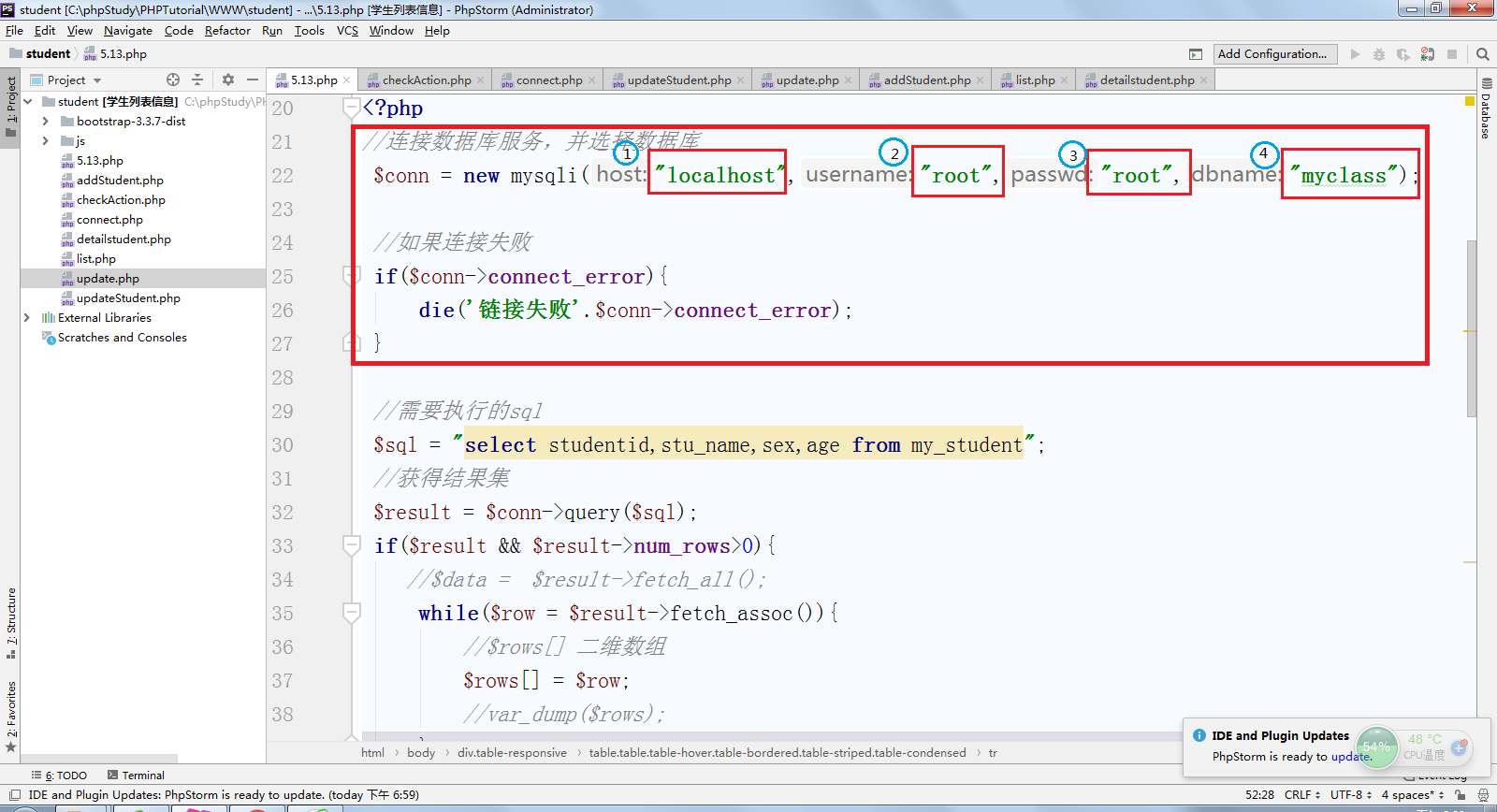Switch to the updateStudent.php tab
1497x812 pixels.
679,80
